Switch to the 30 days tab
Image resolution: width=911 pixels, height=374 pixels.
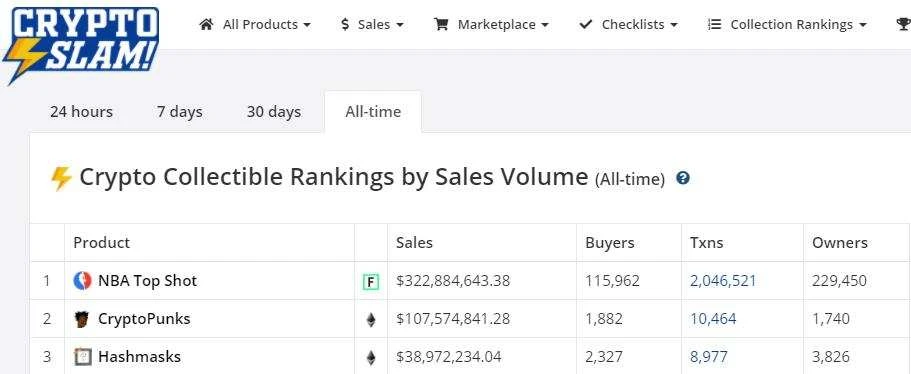coord(274,112)
